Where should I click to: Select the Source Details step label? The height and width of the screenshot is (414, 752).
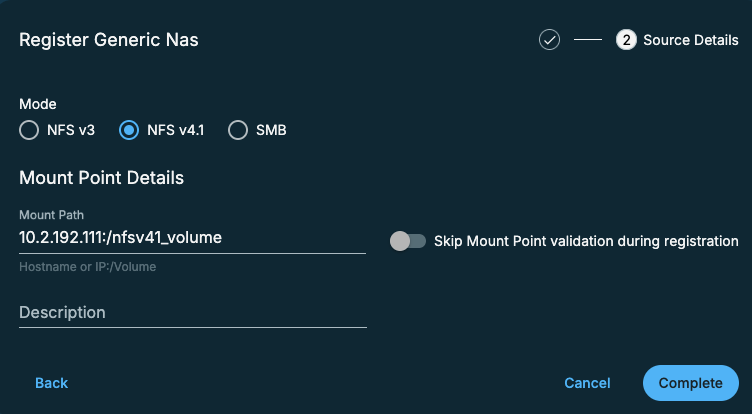[x=692, y=40]
